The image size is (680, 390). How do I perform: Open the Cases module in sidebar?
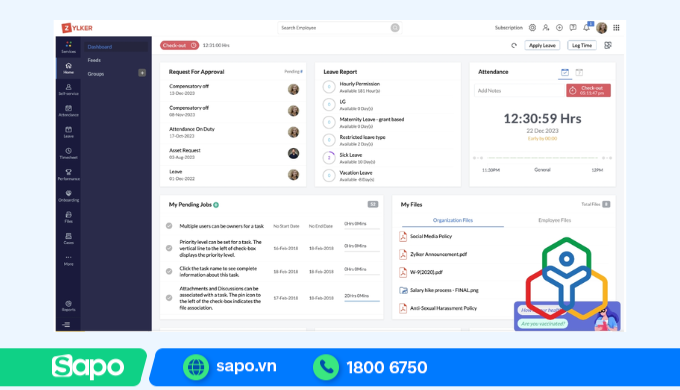click(x=69, y=238)
